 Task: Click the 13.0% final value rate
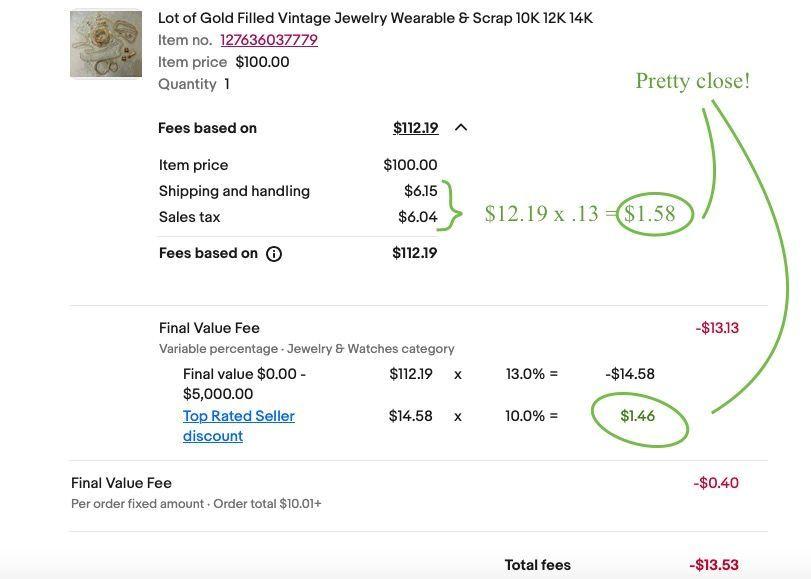(525, 374)
